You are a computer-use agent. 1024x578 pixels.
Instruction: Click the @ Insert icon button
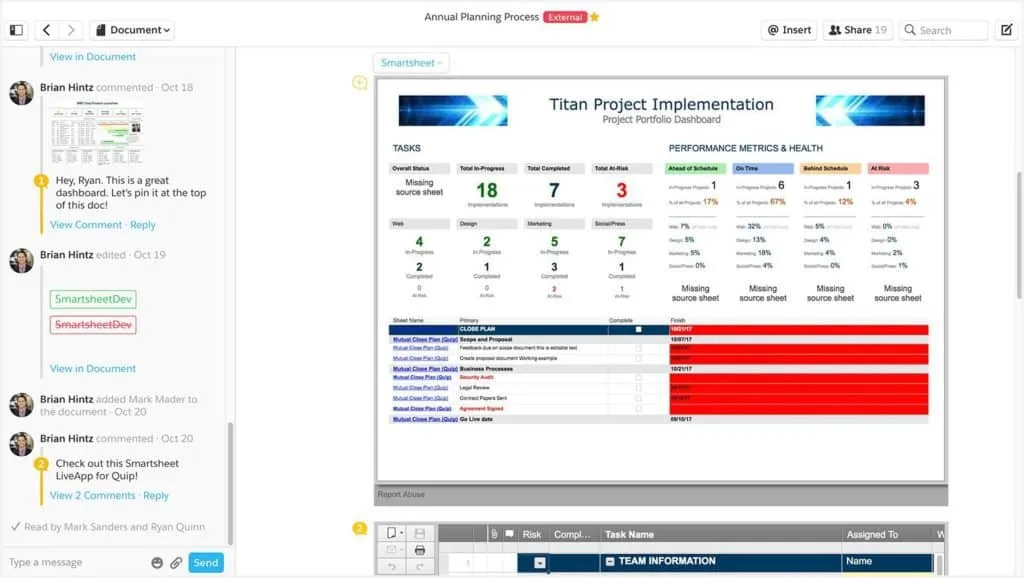tap(789, 29)
